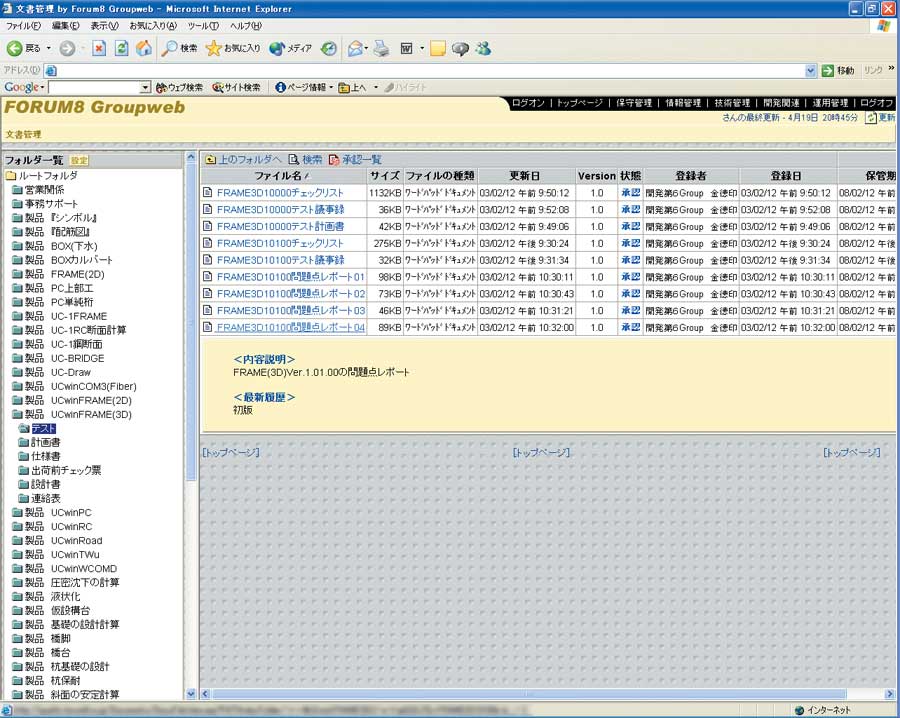This screenshot has height=718, width=900.
Task: Click the document icon of FRAME3D10100問題点レポート01
Action: pos(208,277)
